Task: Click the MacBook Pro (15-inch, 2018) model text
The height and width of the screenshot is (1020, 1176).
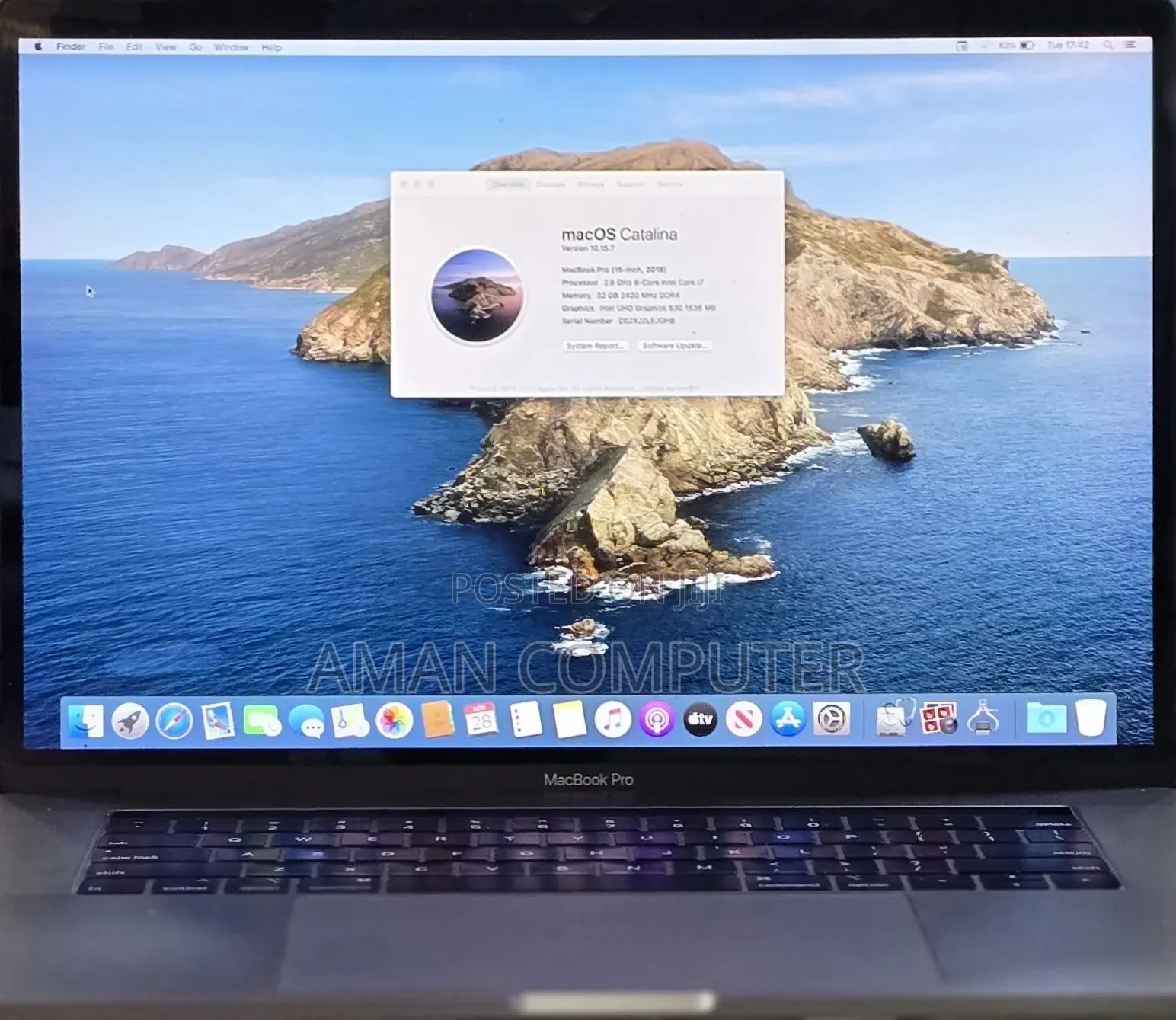Action: [614, 270]
